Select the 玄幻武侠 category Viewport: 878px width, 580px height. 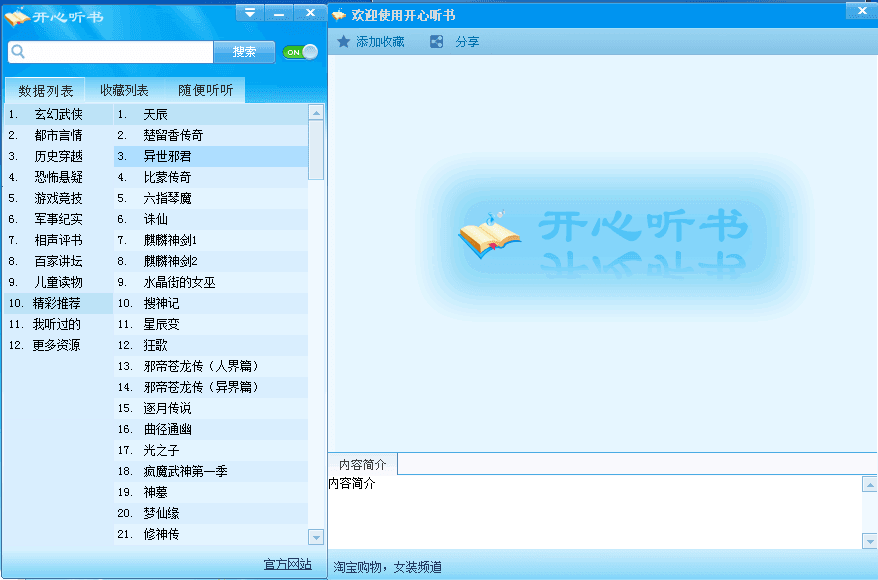coord(58,114)
